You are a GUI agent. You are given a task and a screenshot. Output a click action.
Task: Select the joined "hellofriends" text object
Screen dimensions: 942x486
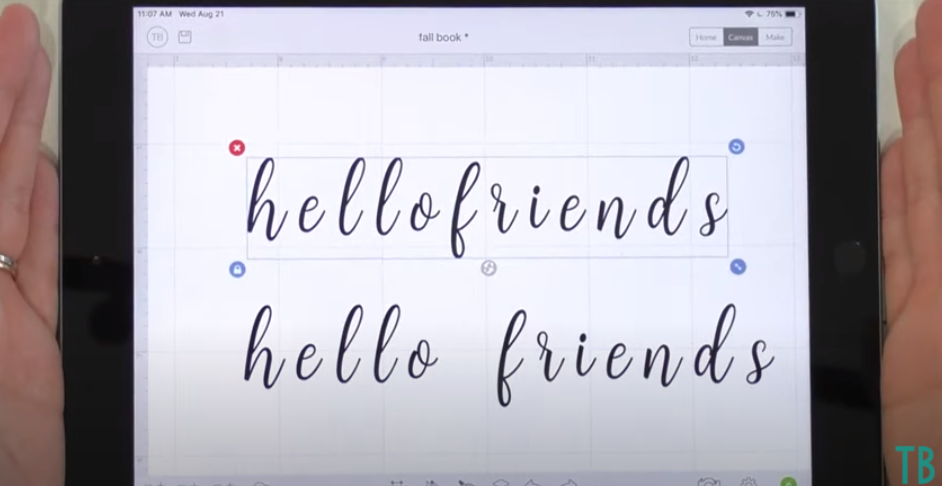487,207
